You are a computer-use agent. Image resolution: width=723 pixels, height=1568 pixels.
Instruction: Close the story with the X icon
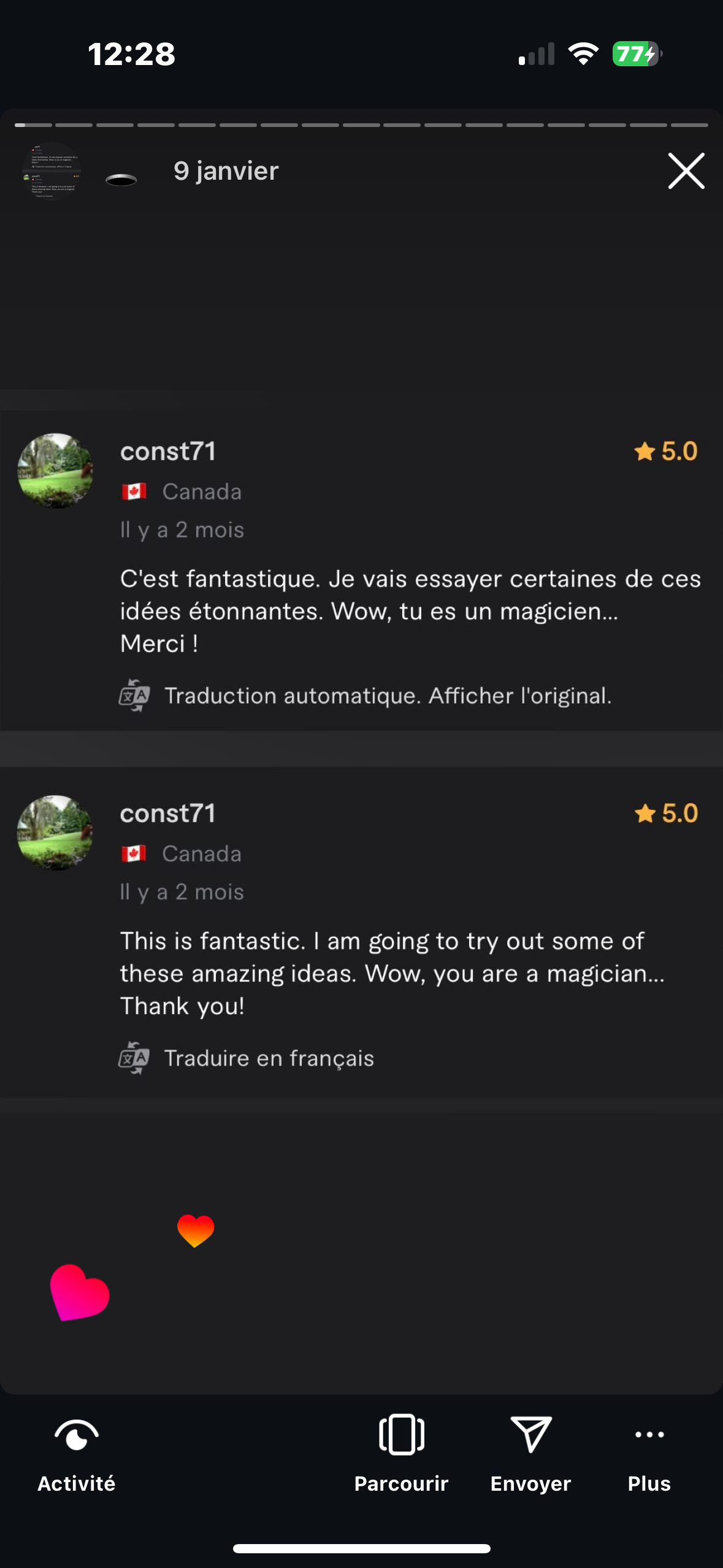[686, 171]
